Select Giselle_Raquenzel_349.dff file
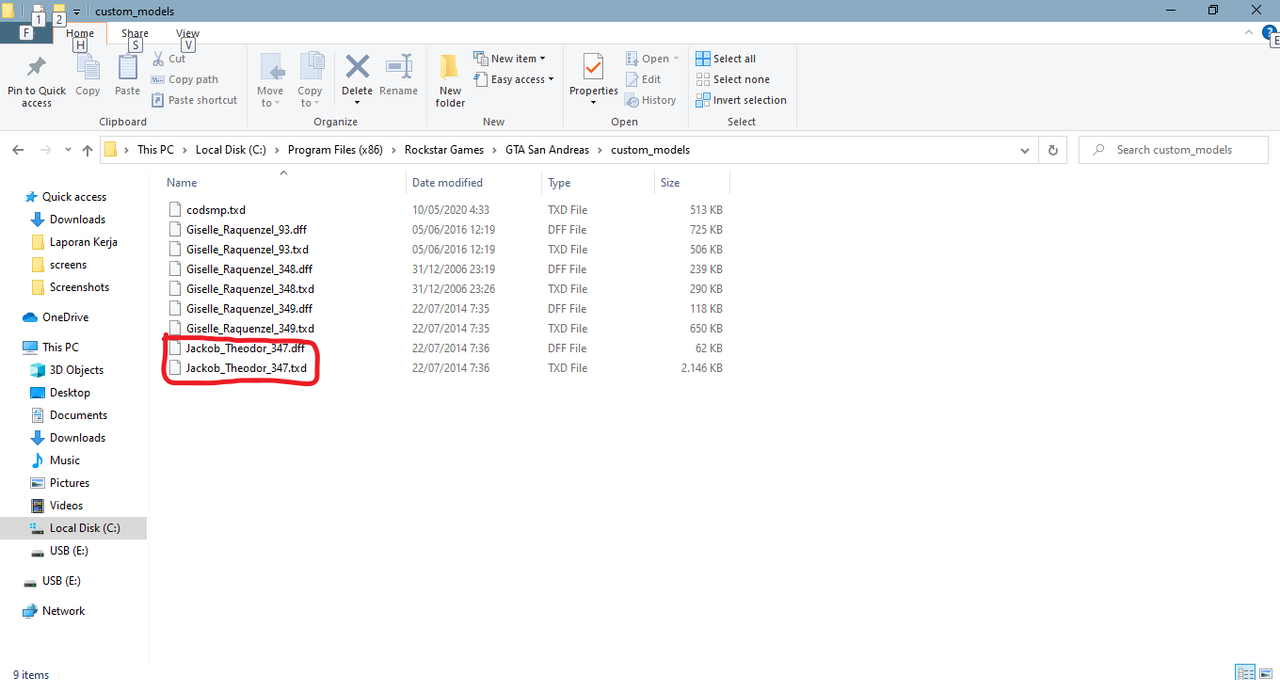Image resolution: width=1280 pixels, height=680 pixels. 249,309
